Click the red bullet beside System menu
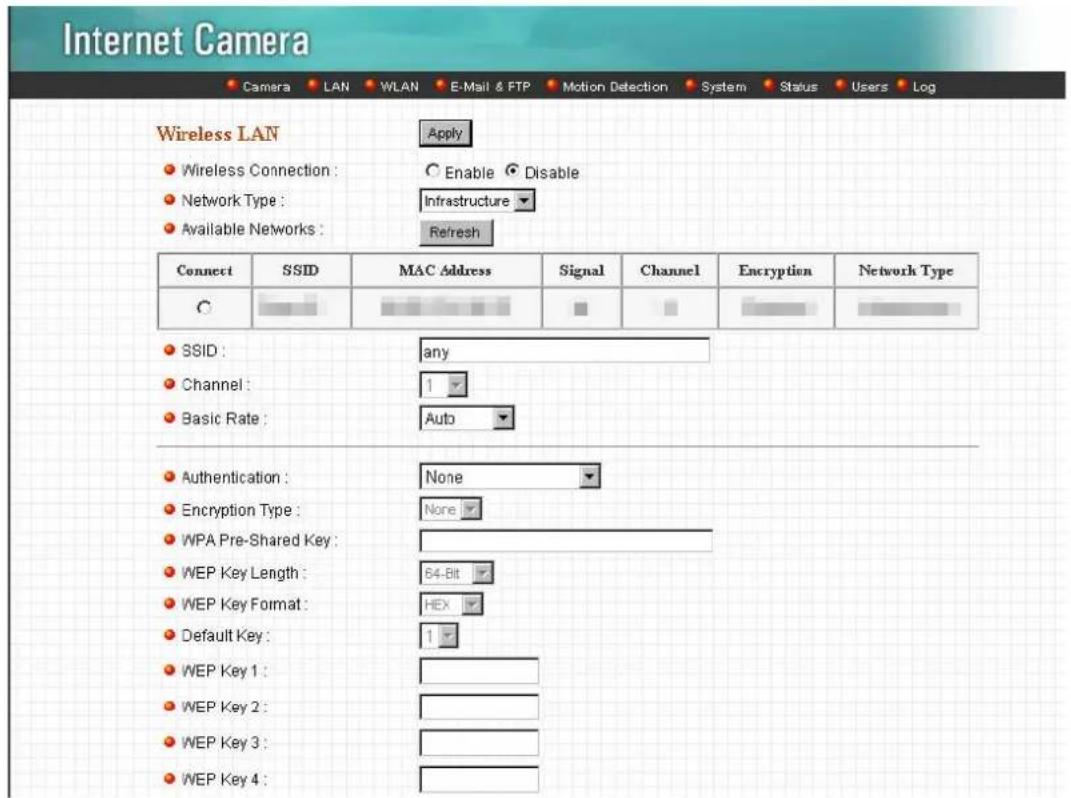The width and height of the screenshot is (1071, 798). point(691,85)
